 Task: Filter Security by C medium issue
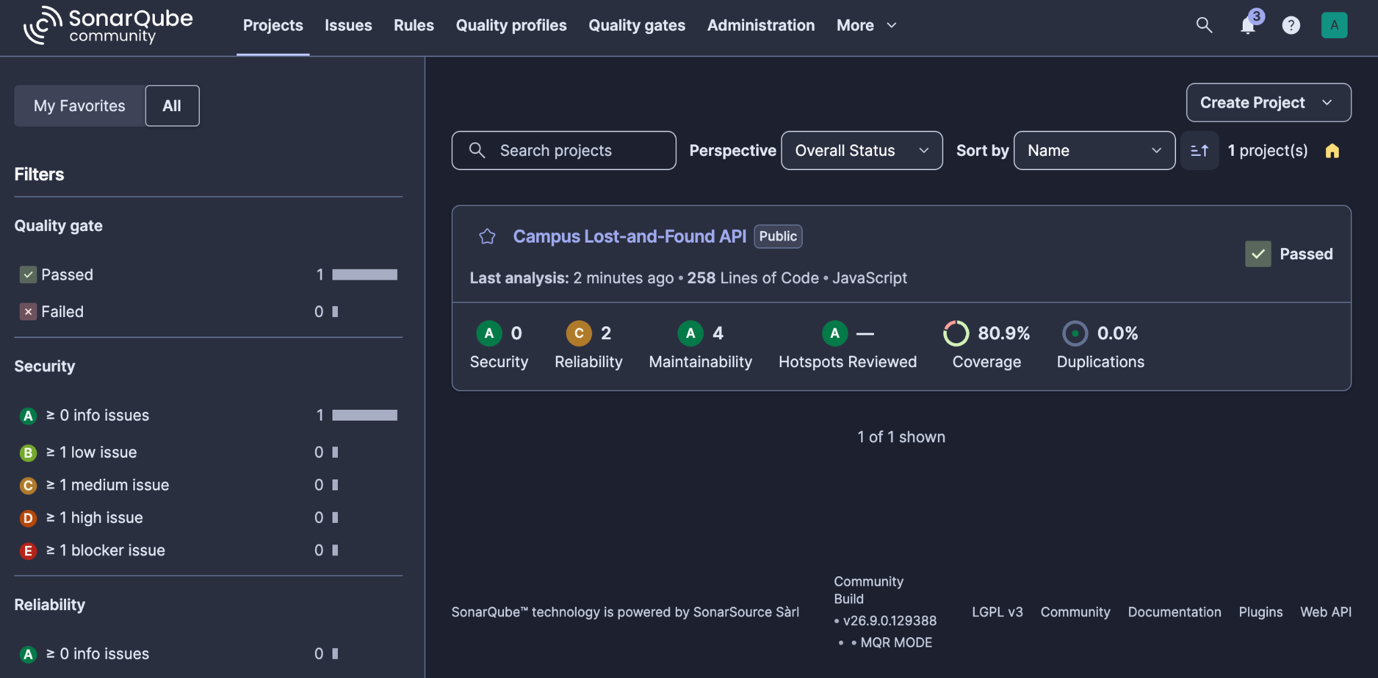pos(208,485)
